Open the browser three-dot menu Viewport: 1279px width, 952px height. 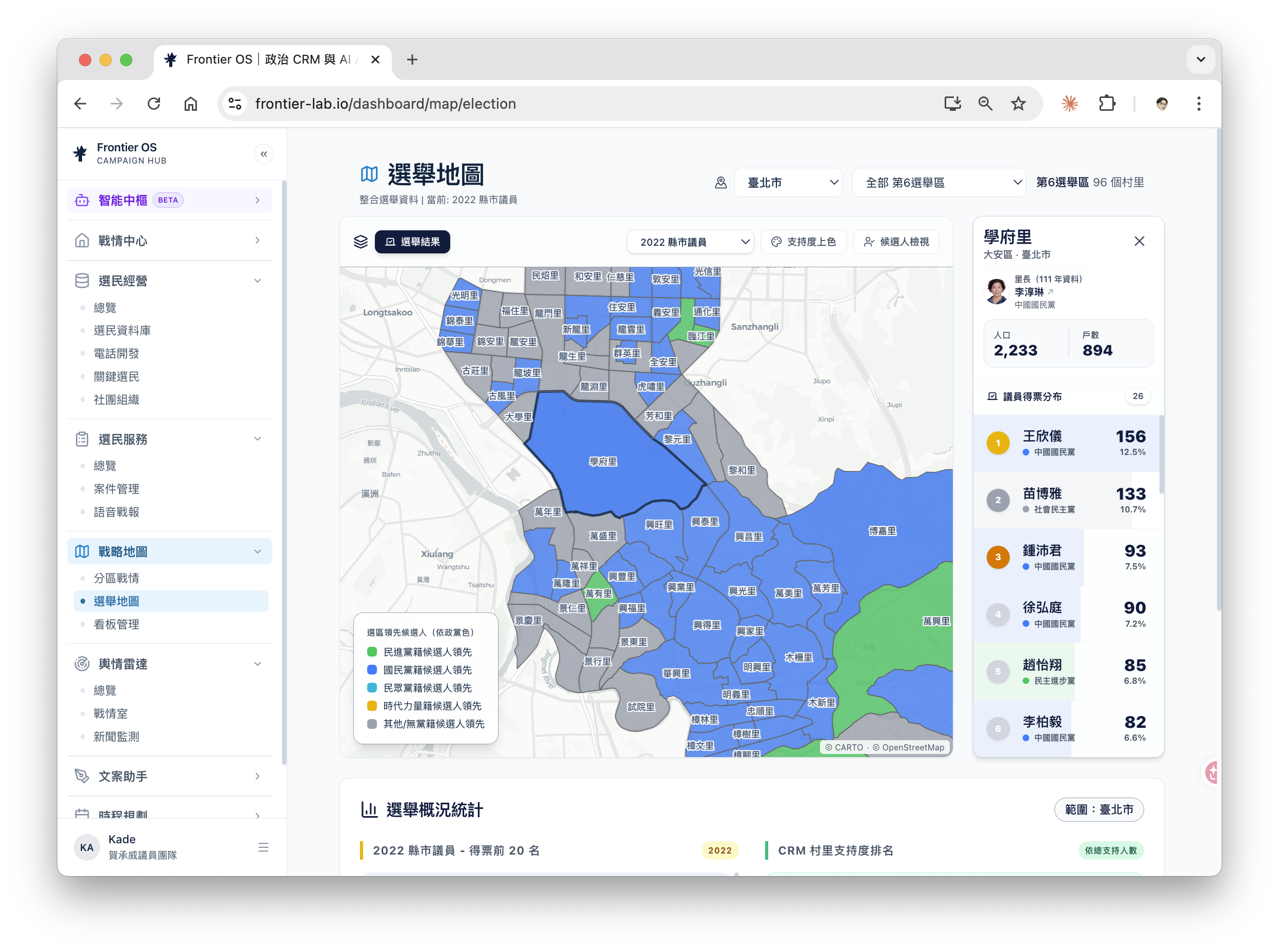pos(1199,104)
